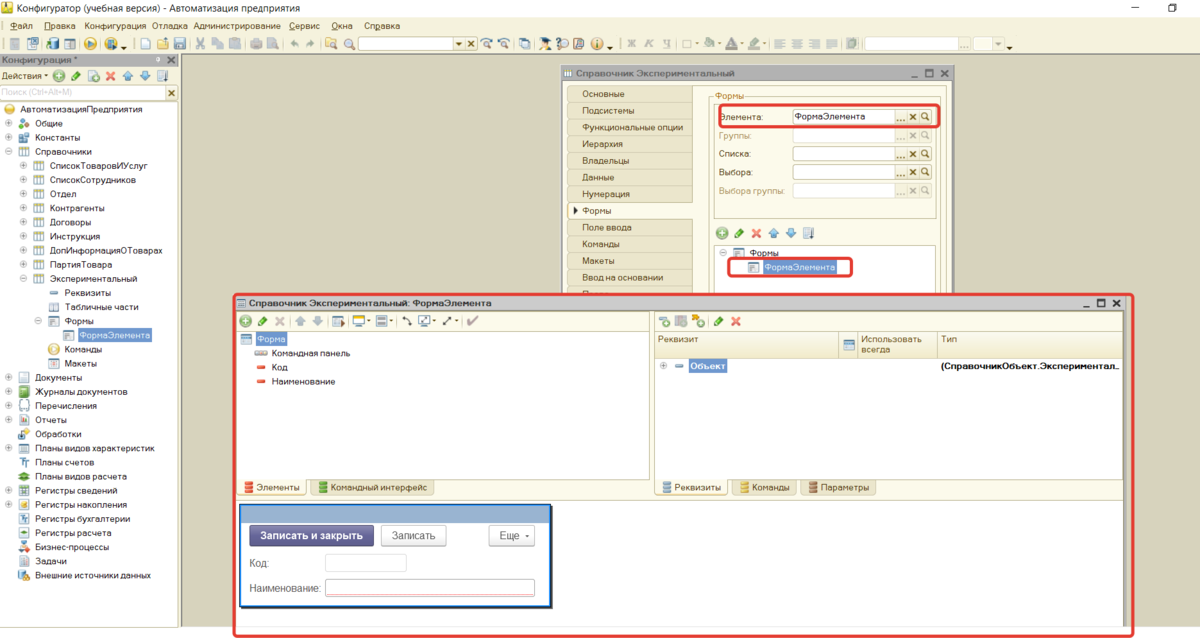Delete form with red X in catalog window
Viewport: 1200px width, 638px height.
pos(756,233)
